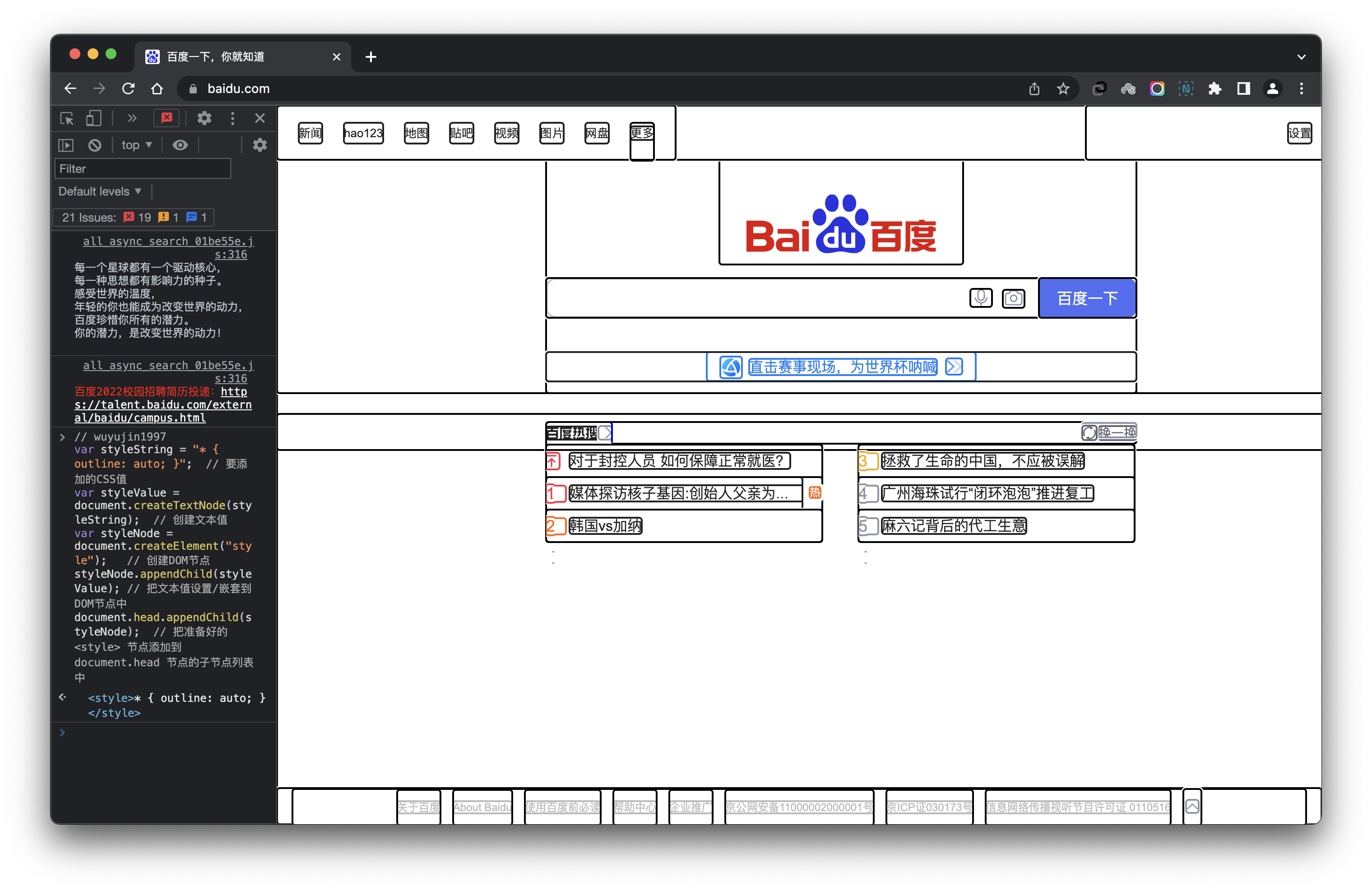Reload the Baidu page

(128, 88)
